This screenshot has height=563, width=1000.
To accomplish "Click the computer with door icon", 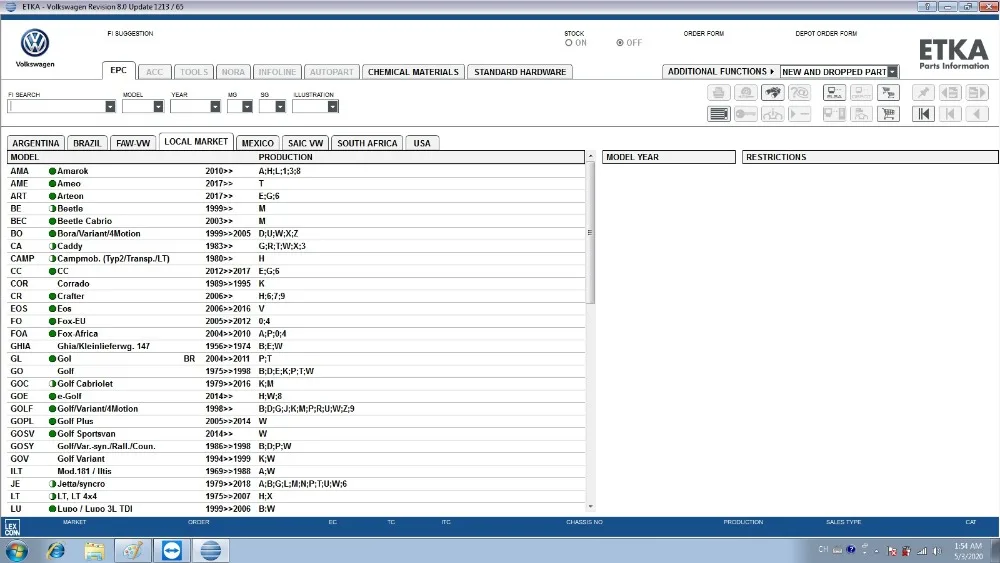I will tap(834, 114).
